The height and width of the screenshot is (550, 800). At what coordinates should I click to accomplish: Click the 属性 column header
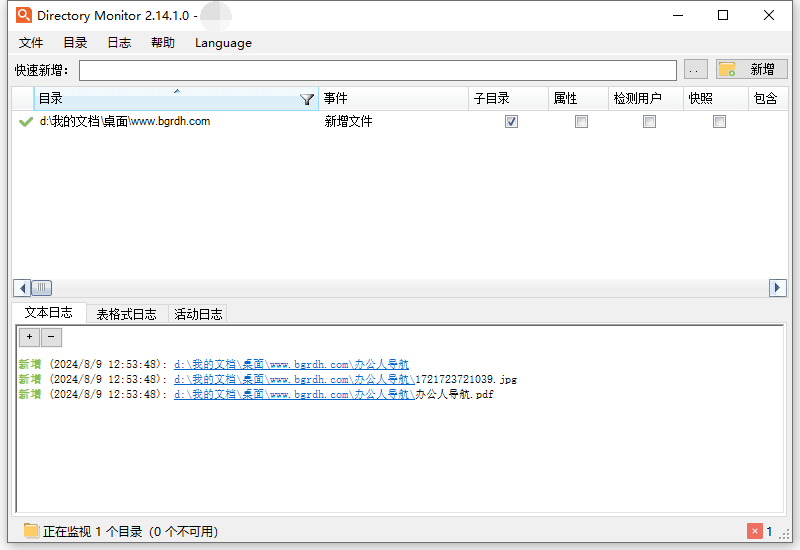click(x=579, y=98)
